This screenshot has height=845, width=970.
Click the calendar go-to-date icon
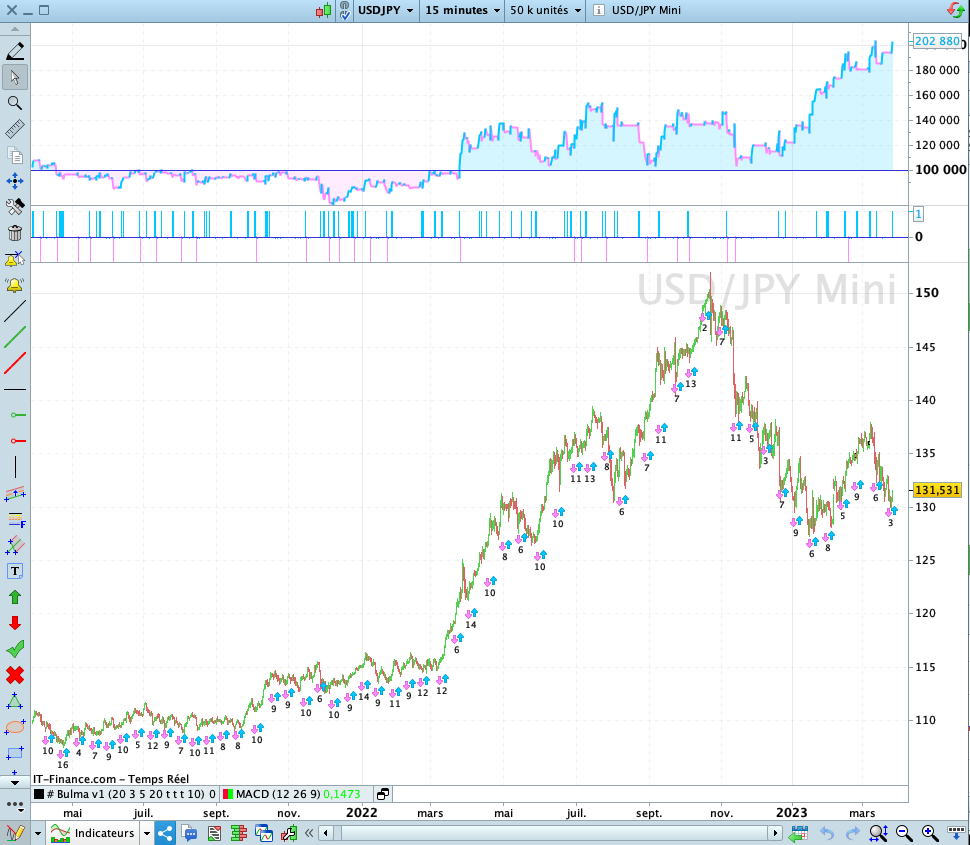(799, 833)
